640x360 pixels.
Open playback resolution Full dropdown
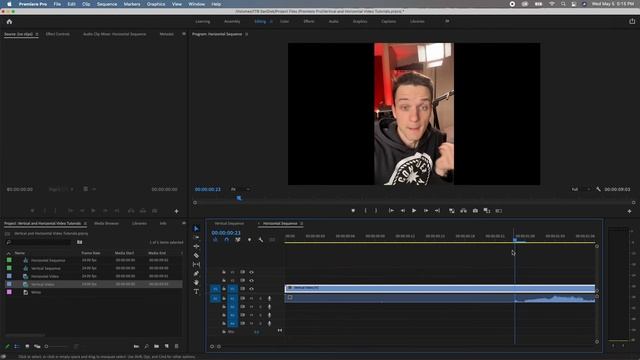coord(581,189)
